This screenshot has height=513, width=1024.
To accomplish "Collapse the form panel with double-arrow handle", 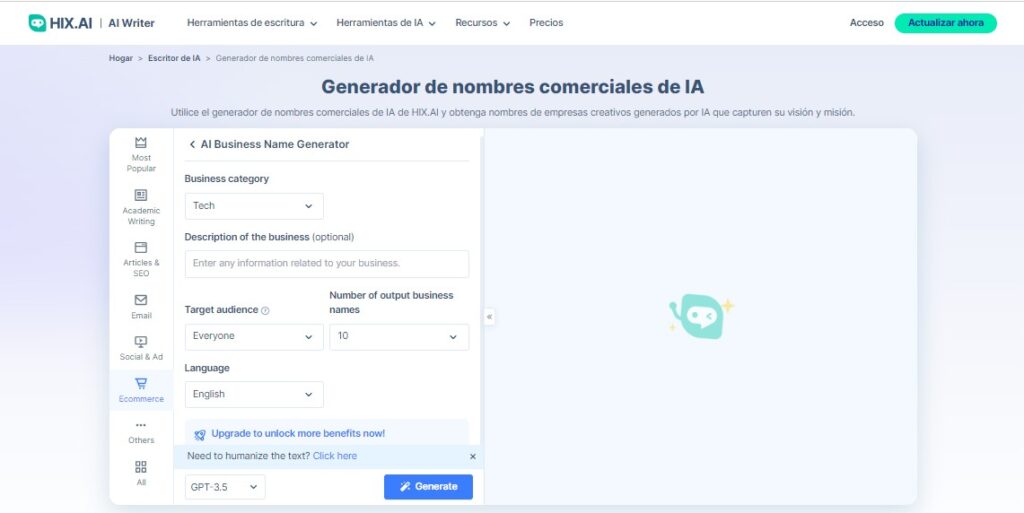I will [489, 317].
